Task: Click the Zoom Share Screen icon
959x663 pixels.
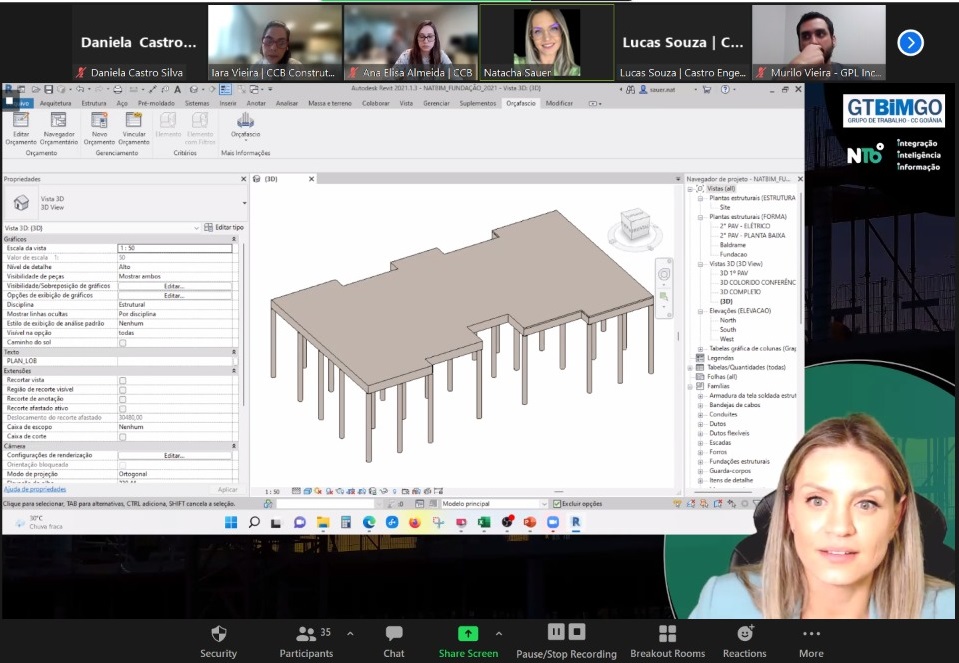Action: click(468, 633)
